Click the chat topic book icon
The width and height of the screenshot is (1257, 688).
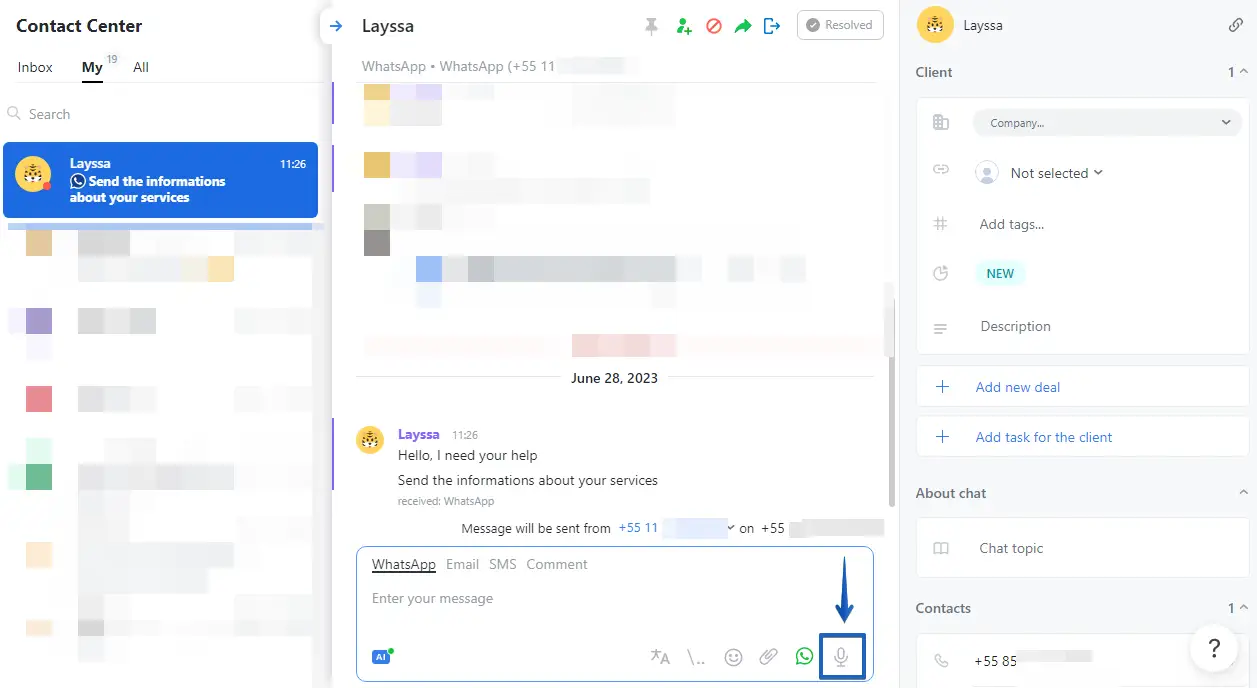click(x=940, y=548)
